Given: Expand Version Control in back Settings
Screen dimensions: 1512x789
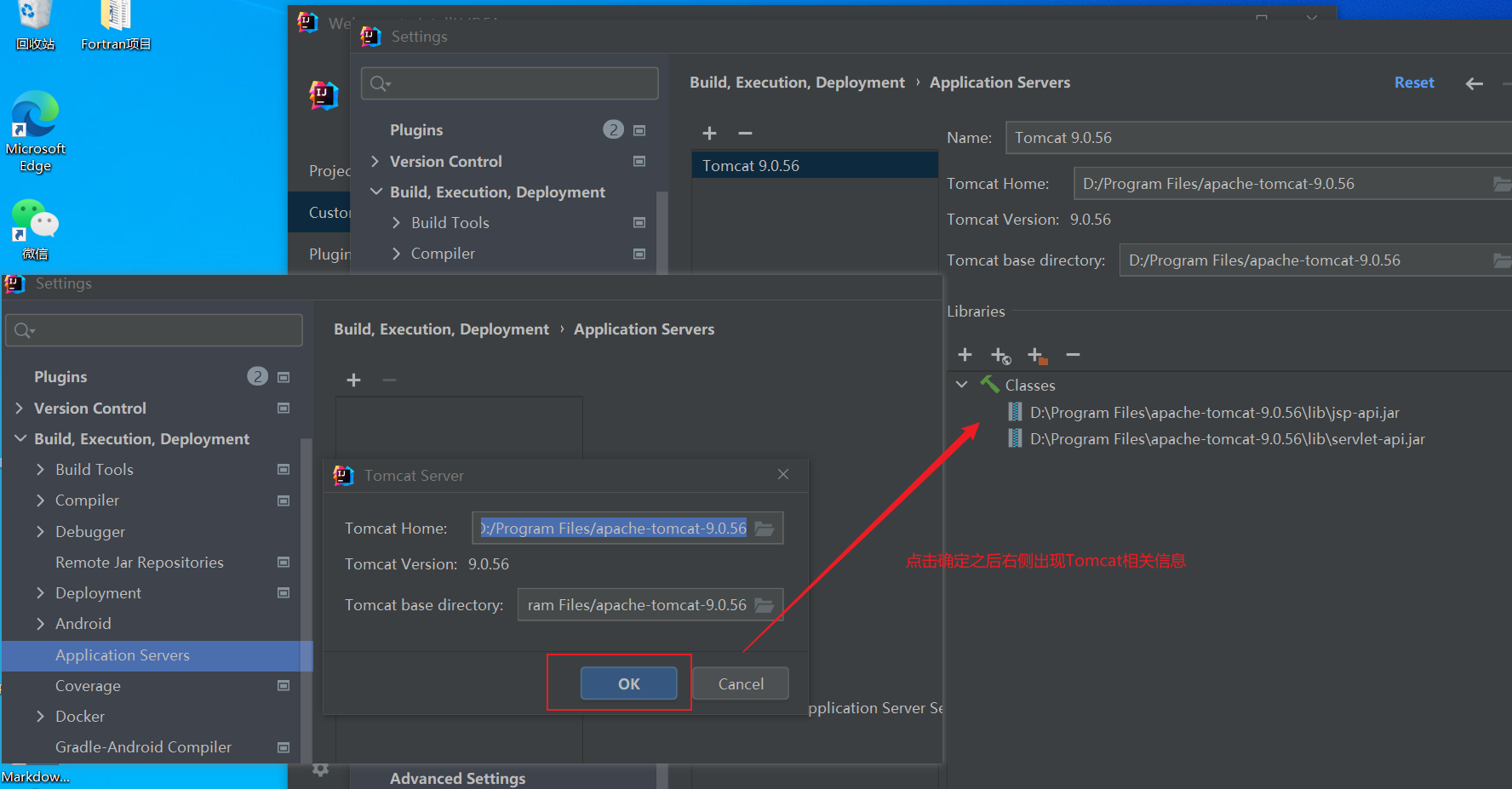Looking at the screenshot, I should coord(375,162).
